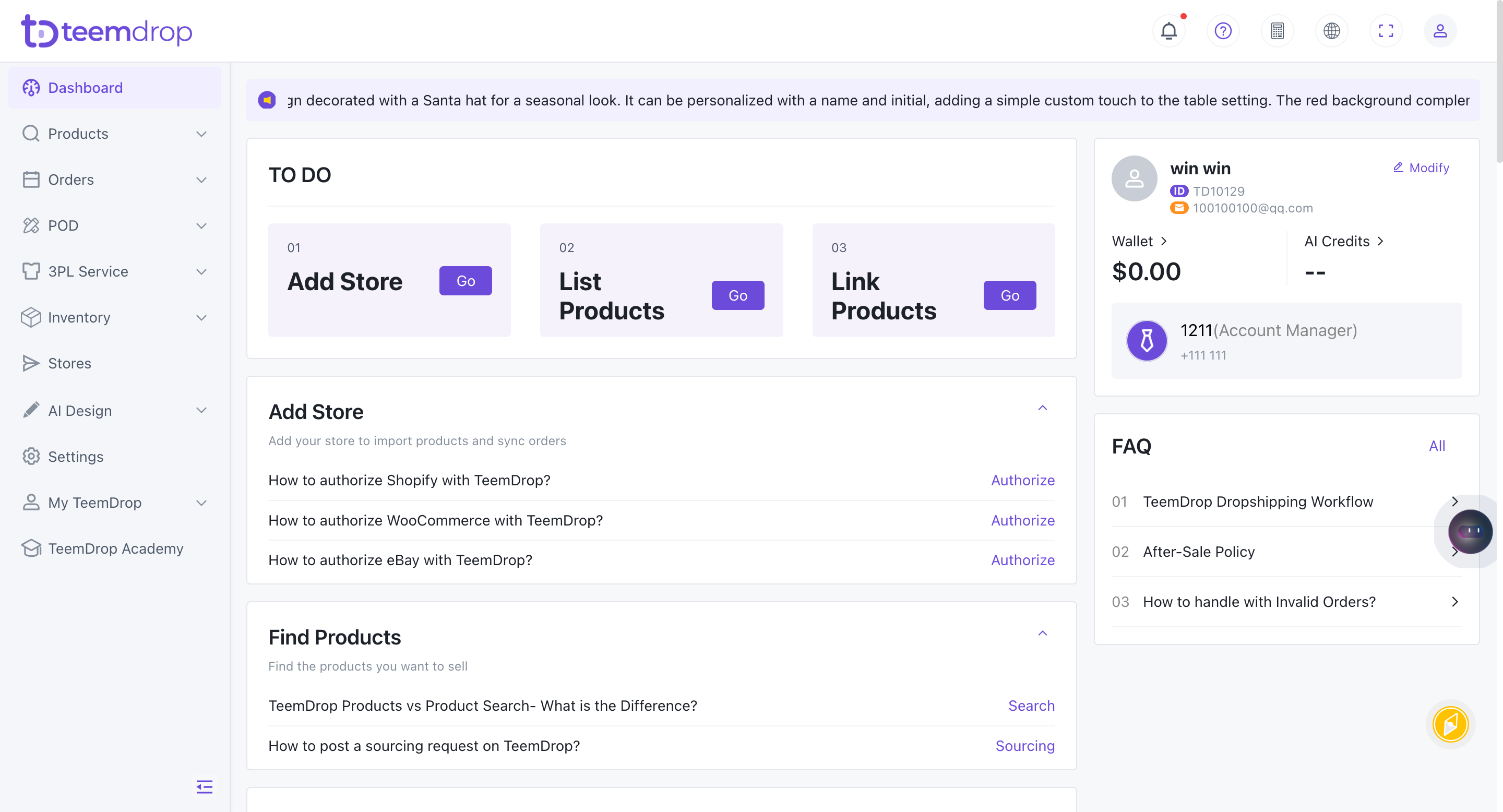Open the calculator icon in header
The width and height of the screenshot is (1503, 812).
click(1277, 31)
